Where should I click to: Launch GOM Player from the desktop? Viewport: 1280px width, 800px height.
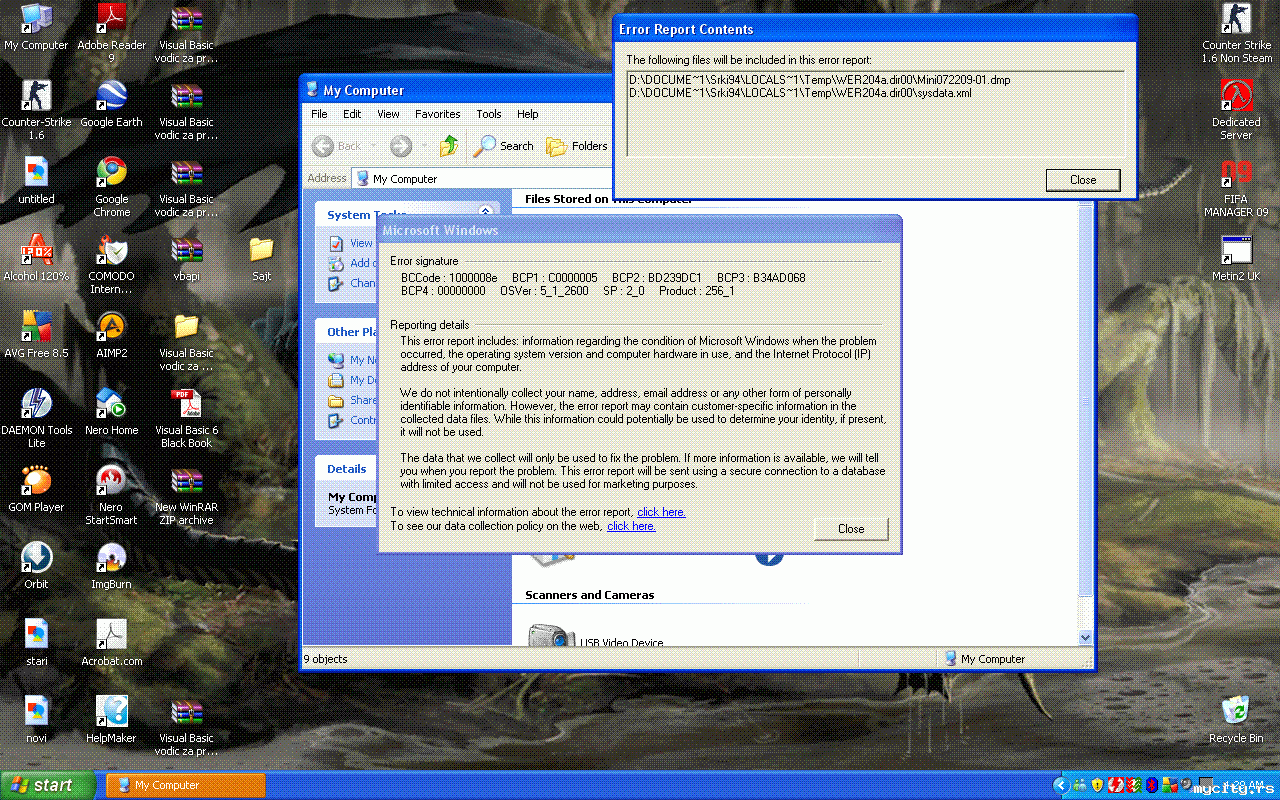[36, 490]
